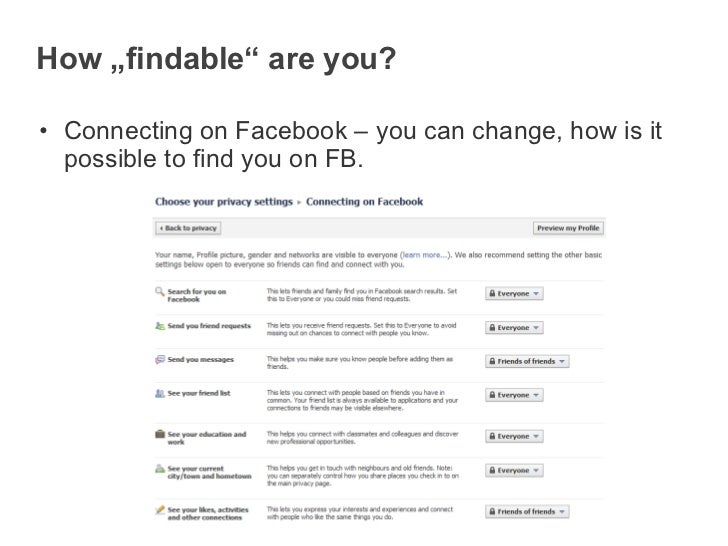Open the Send you friend requests audience dropdown

point(514,327)
